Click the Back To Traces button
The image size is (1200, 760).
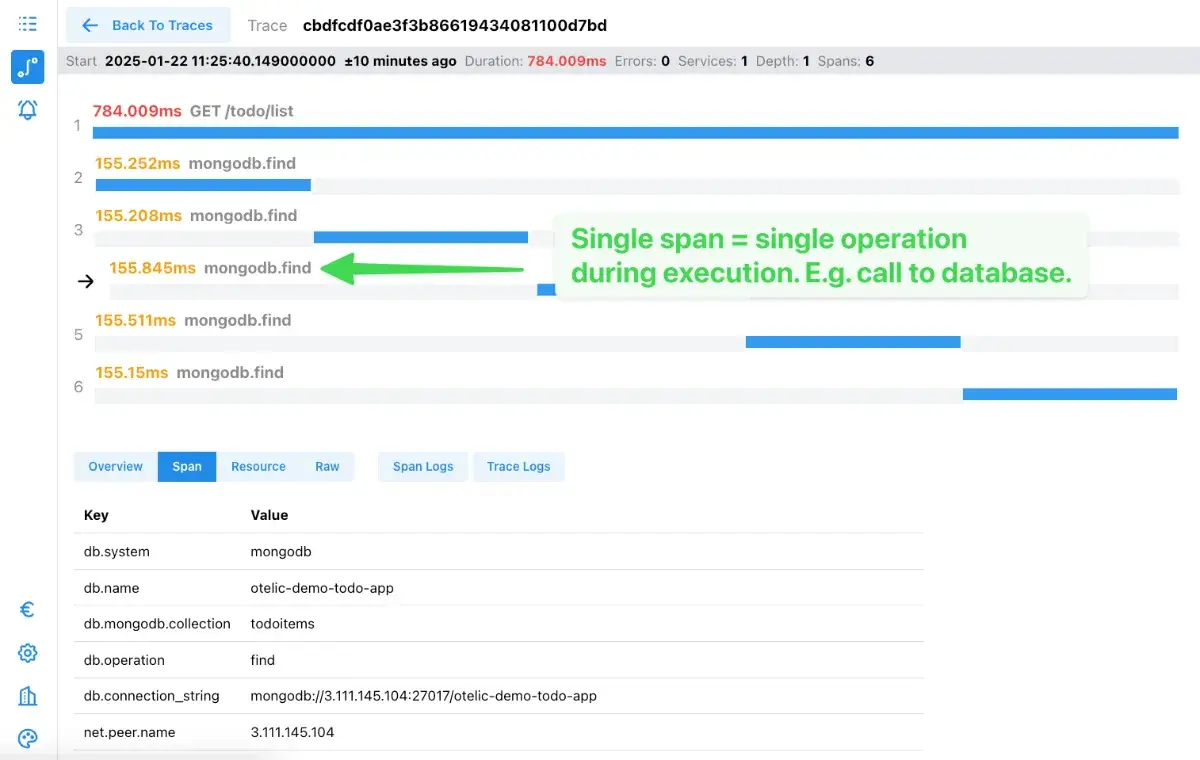coord(148,25)
